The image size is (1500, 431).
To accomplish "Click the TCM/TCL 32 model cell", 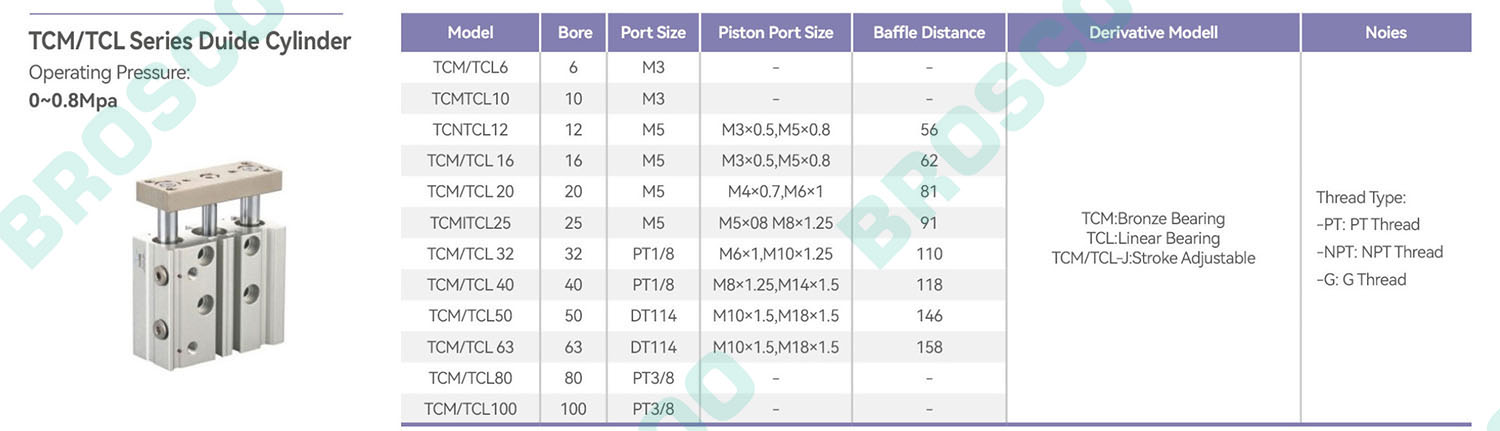I will [470, 254].
